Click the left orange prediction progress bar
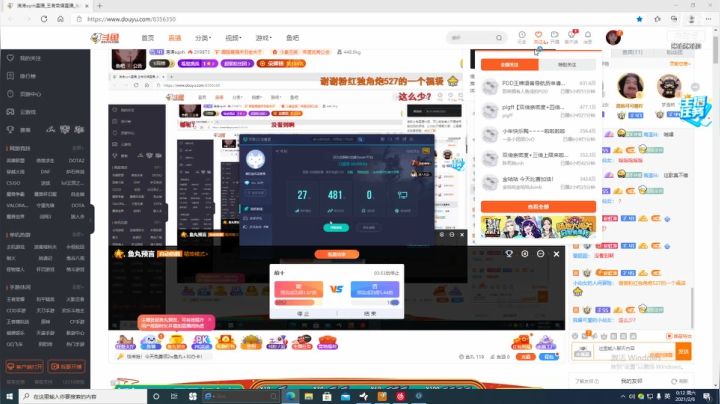The width and height of the screenshot is (720, 404). tap(298, 303)
